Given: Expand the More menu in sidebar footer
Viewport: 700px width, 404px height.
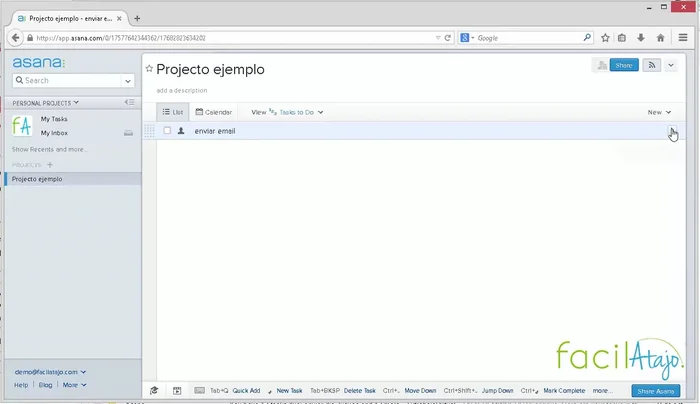Looking at the screenshot, I should coord(74,385).
